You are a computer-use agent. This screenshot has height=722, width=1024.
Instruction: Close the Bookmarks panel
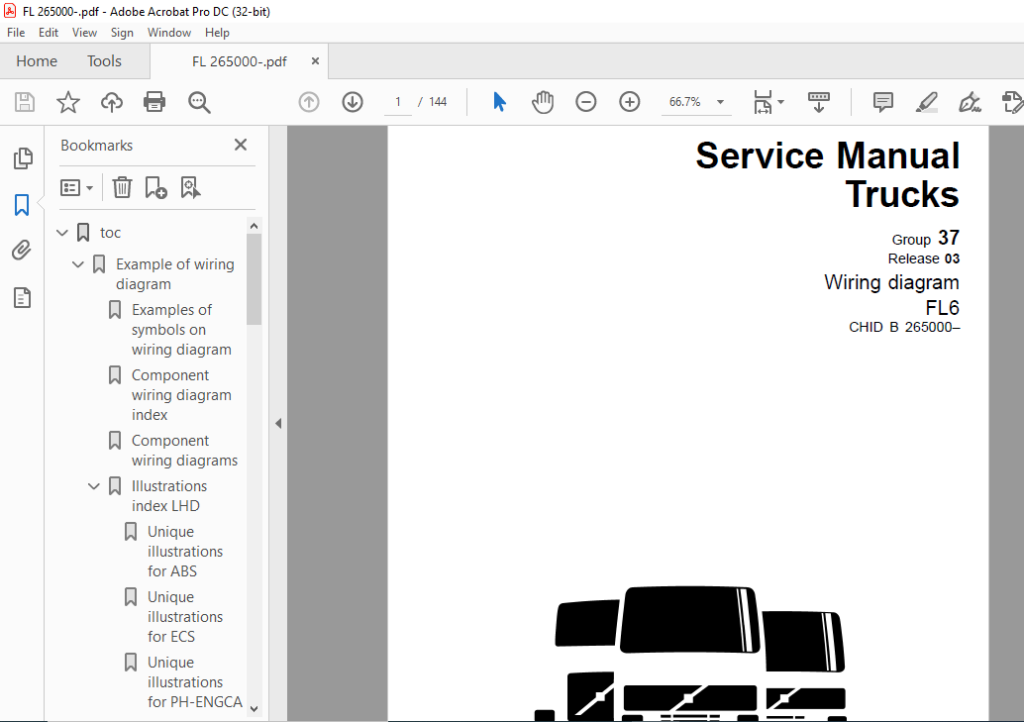coord(240,145)
